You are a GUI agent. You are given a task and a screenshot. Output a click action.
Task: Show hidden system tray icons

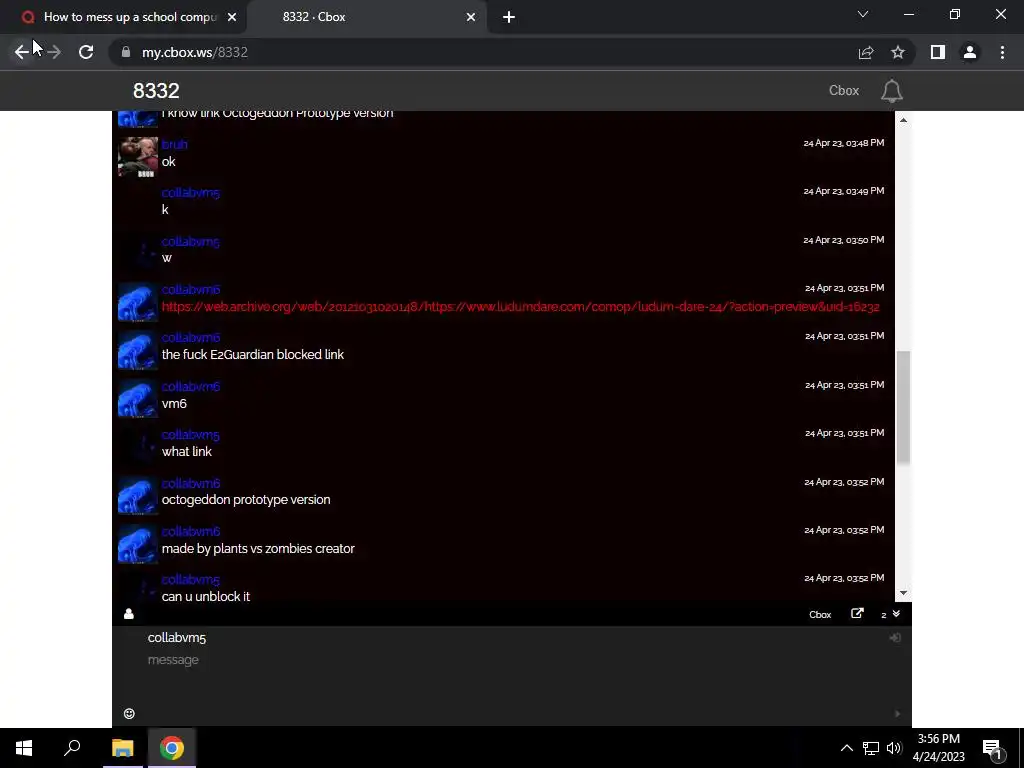846,748
